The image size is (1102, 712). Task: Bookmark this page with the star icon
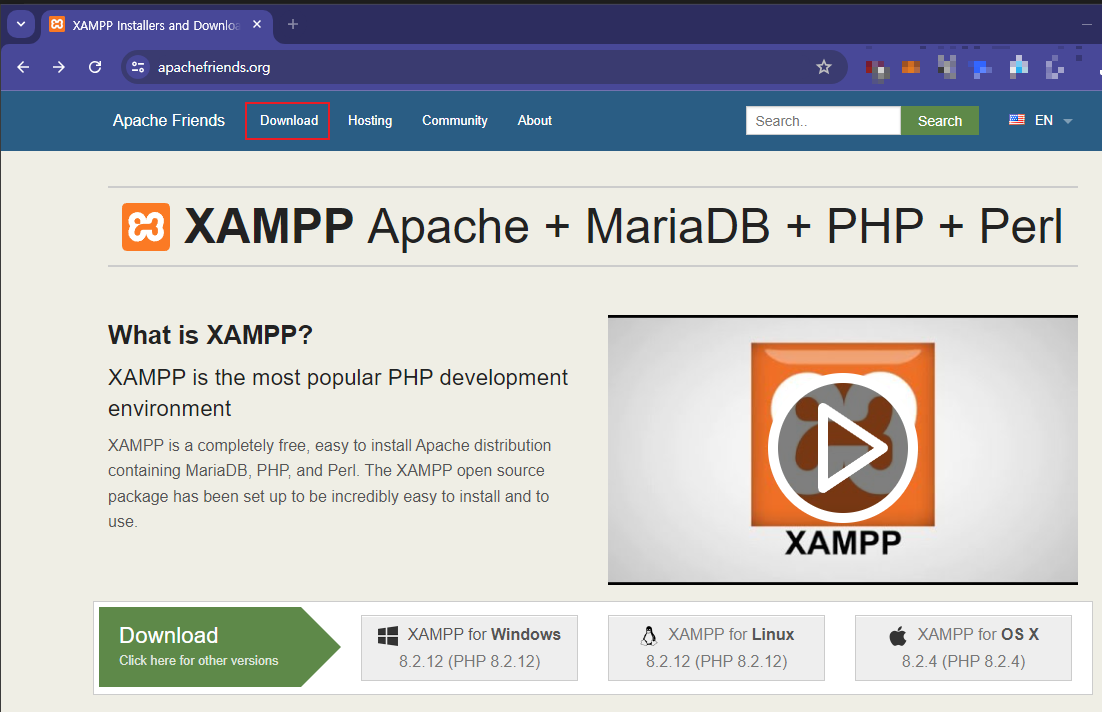824,67
